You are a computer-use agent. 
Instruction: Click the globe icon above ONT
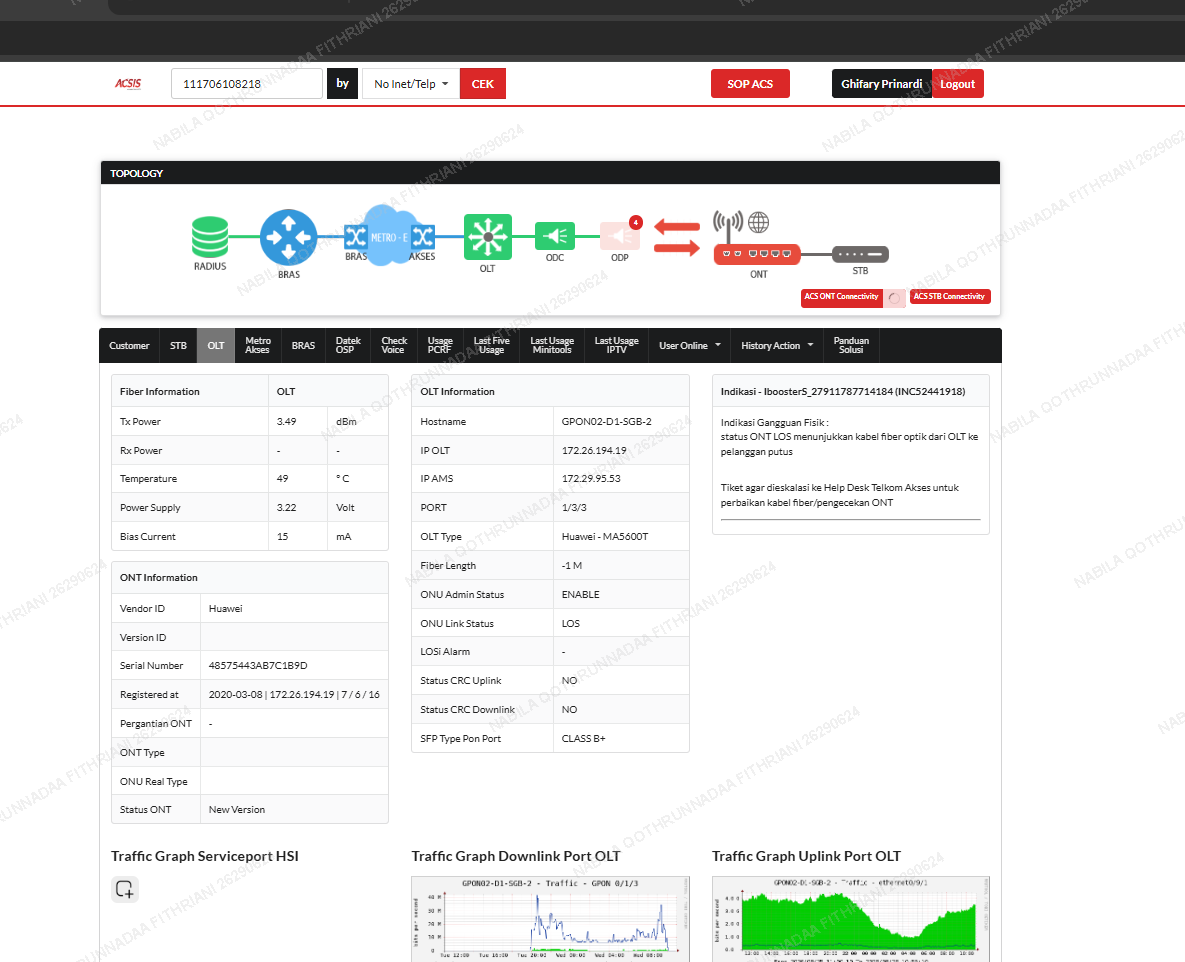758,222
